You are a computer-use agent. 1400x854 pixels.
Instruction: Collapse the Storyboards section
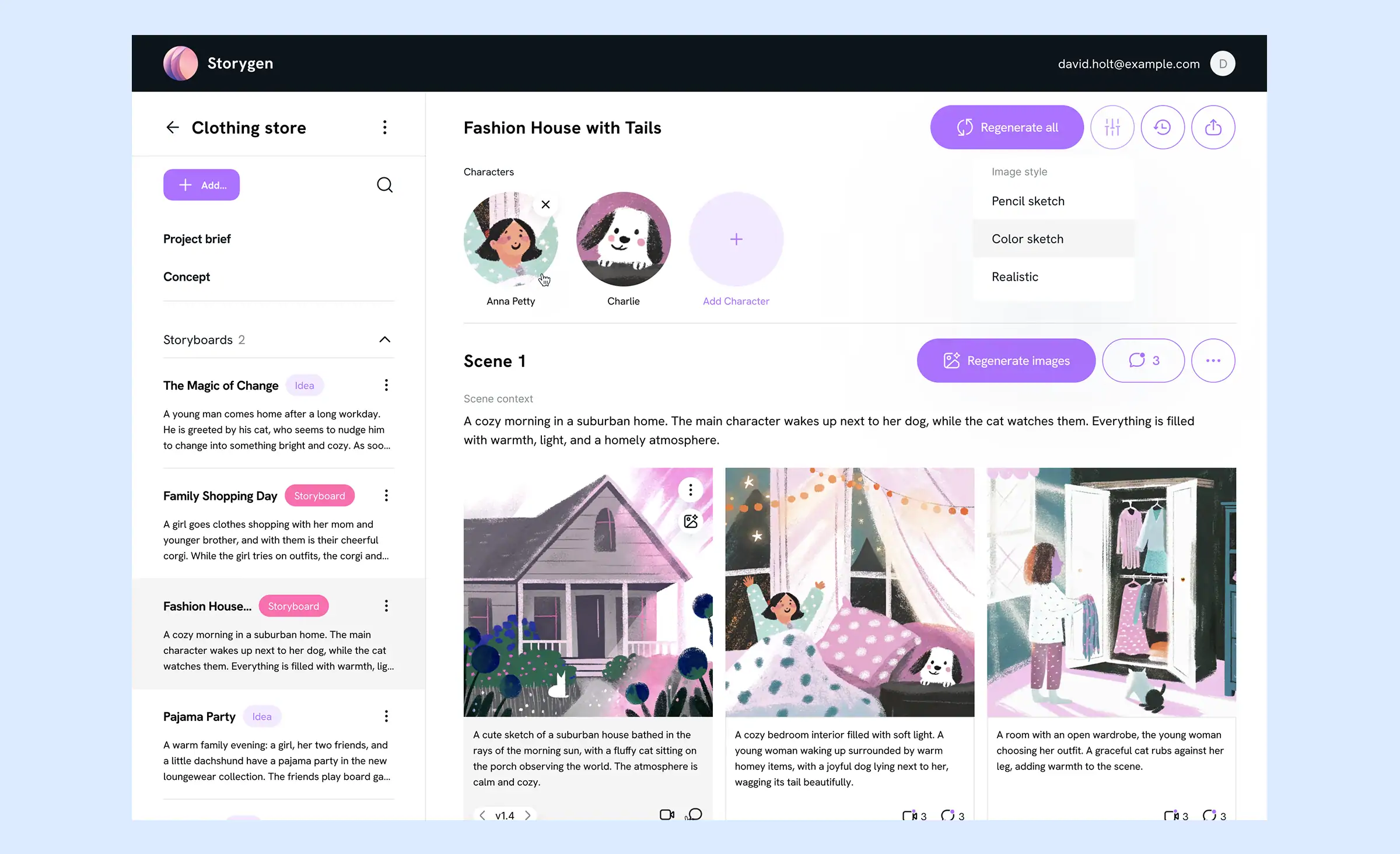click(384, 339)
